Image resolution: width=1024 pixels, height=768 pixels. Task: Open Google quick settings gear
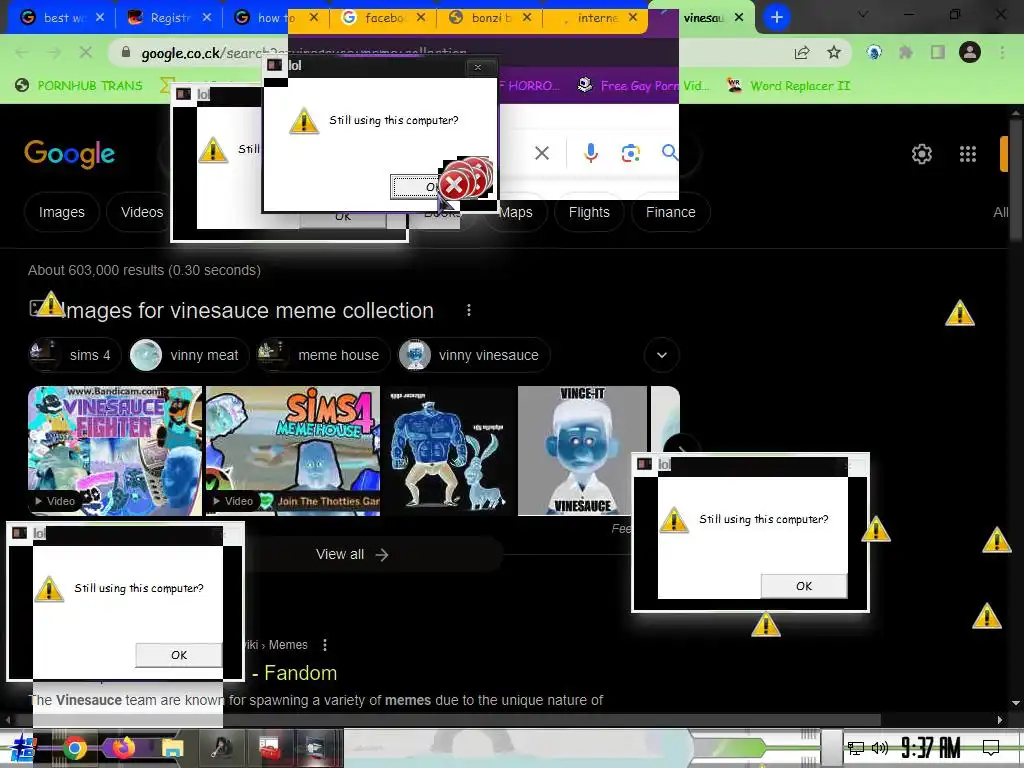tap(921, 154)
